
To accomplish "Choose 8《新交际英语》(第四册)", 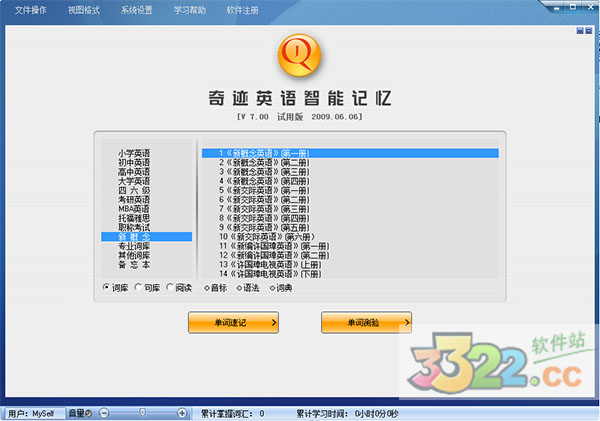I will point(264,218).
